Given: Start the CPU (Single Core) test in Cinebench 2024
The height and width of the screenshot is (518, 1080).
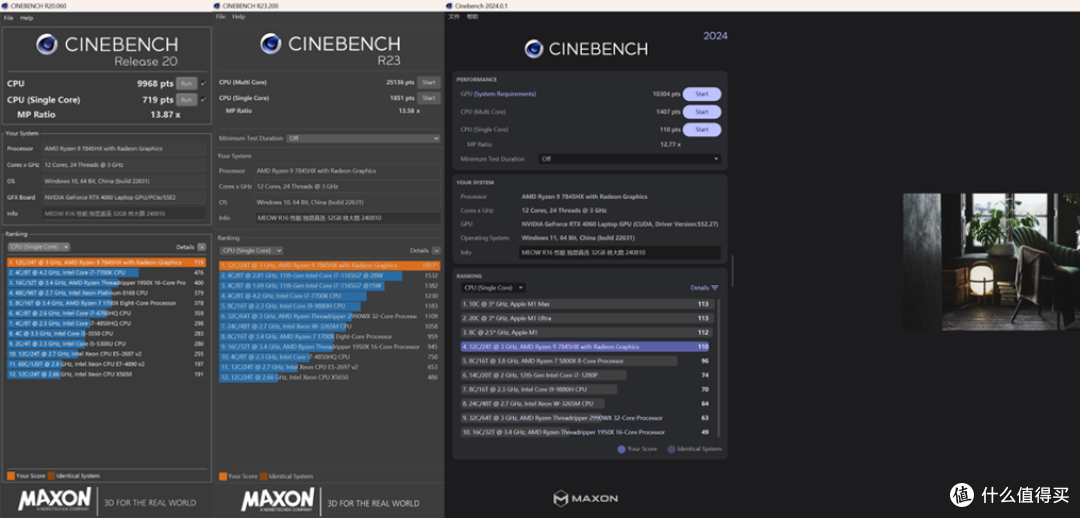Looking at the screenshot, I should point(702,130).
